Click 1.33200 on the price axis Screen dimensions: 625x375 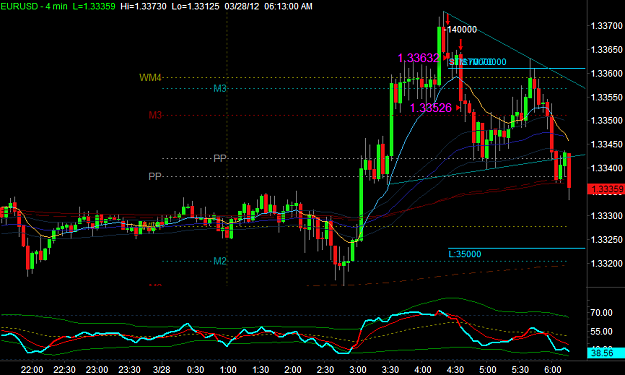tap(606, 263)
